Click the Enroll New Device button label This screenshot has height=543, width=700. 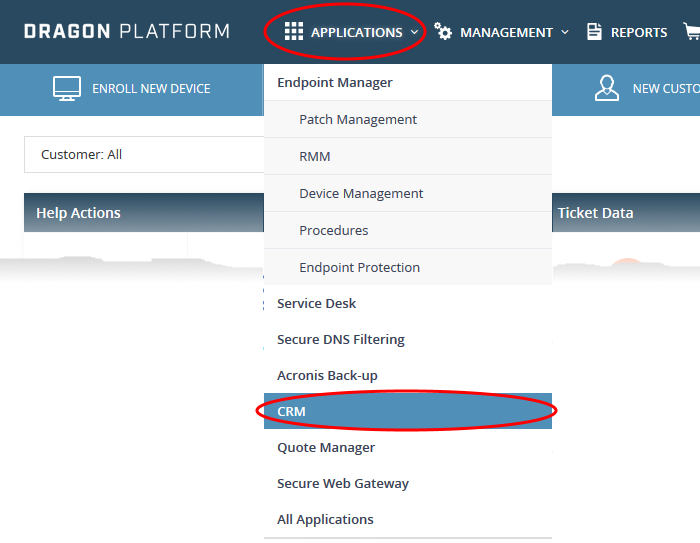pos(151,89)
